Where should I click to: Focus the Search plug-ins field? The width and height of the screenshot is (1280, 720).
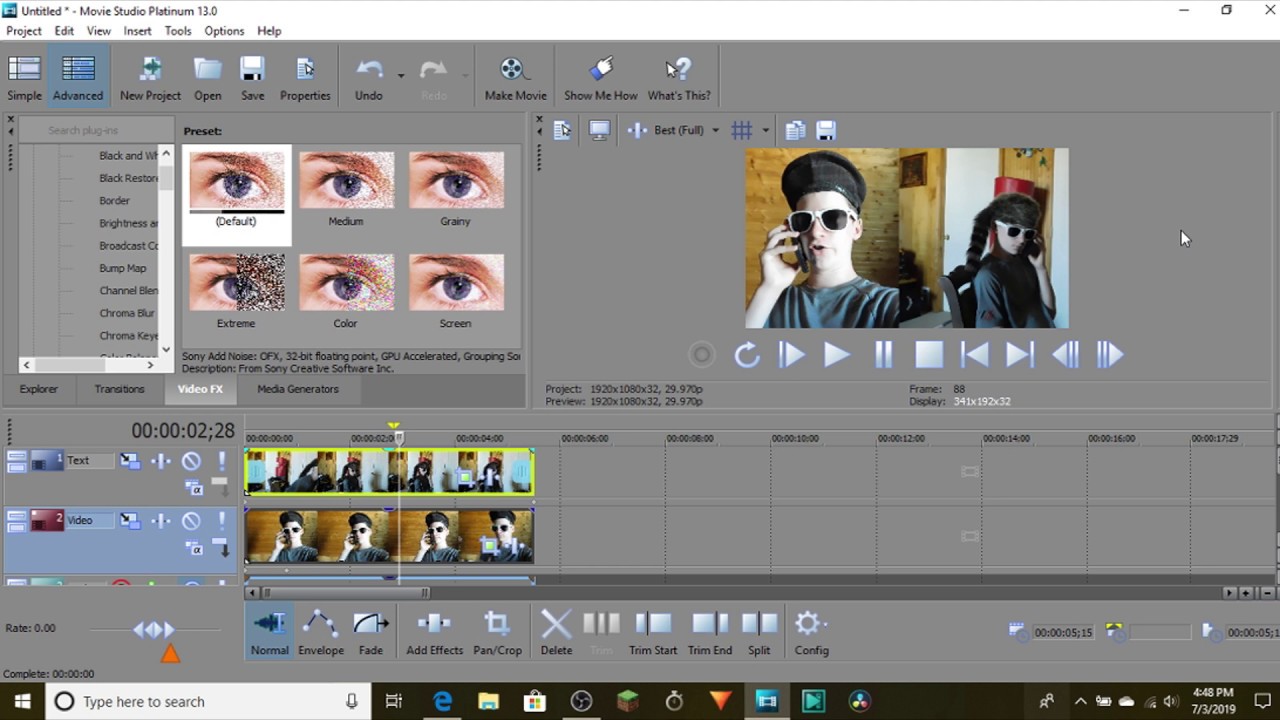point(96,130)
